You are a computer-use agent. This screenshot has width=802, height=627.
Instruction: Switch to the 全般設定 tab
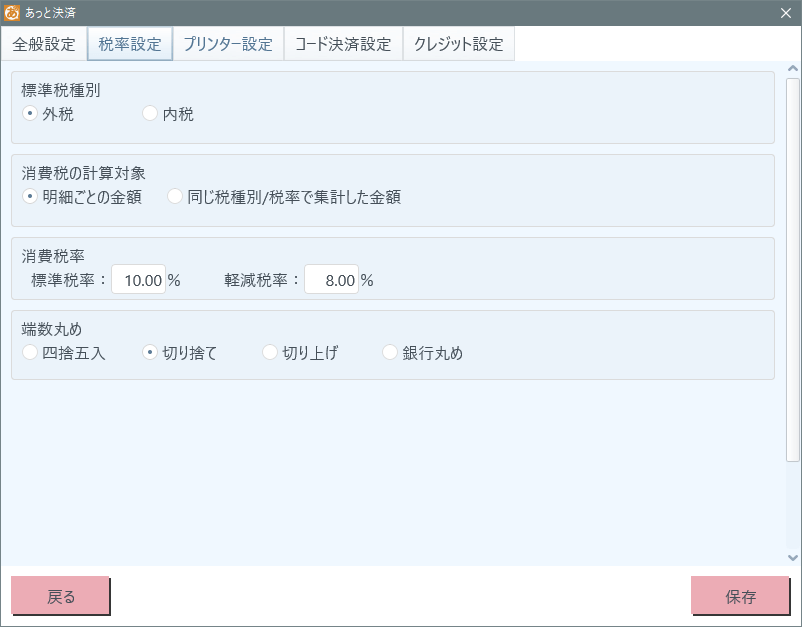coord(44,44)
